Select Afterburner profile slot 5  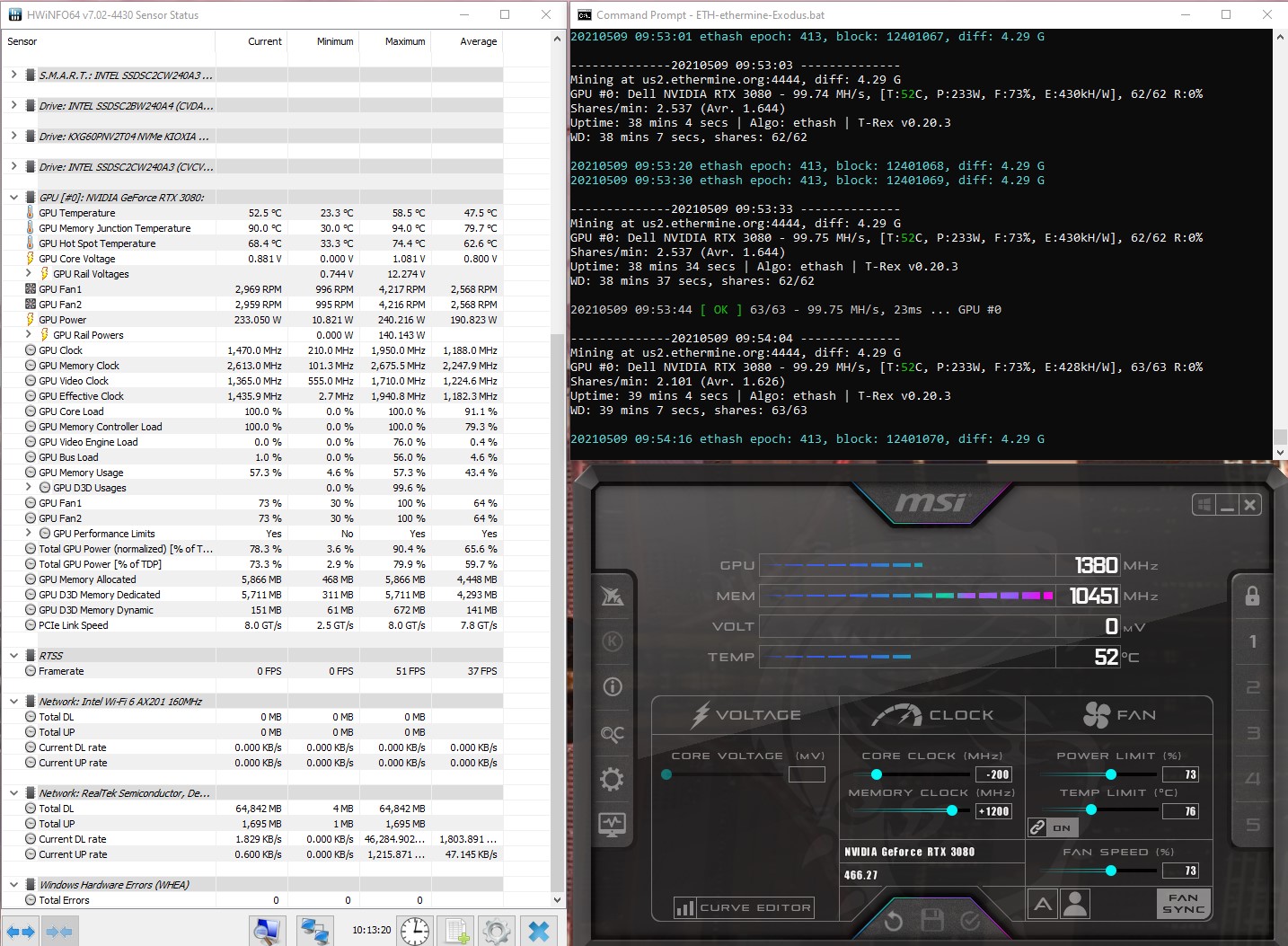click(x=1253, y=825)
